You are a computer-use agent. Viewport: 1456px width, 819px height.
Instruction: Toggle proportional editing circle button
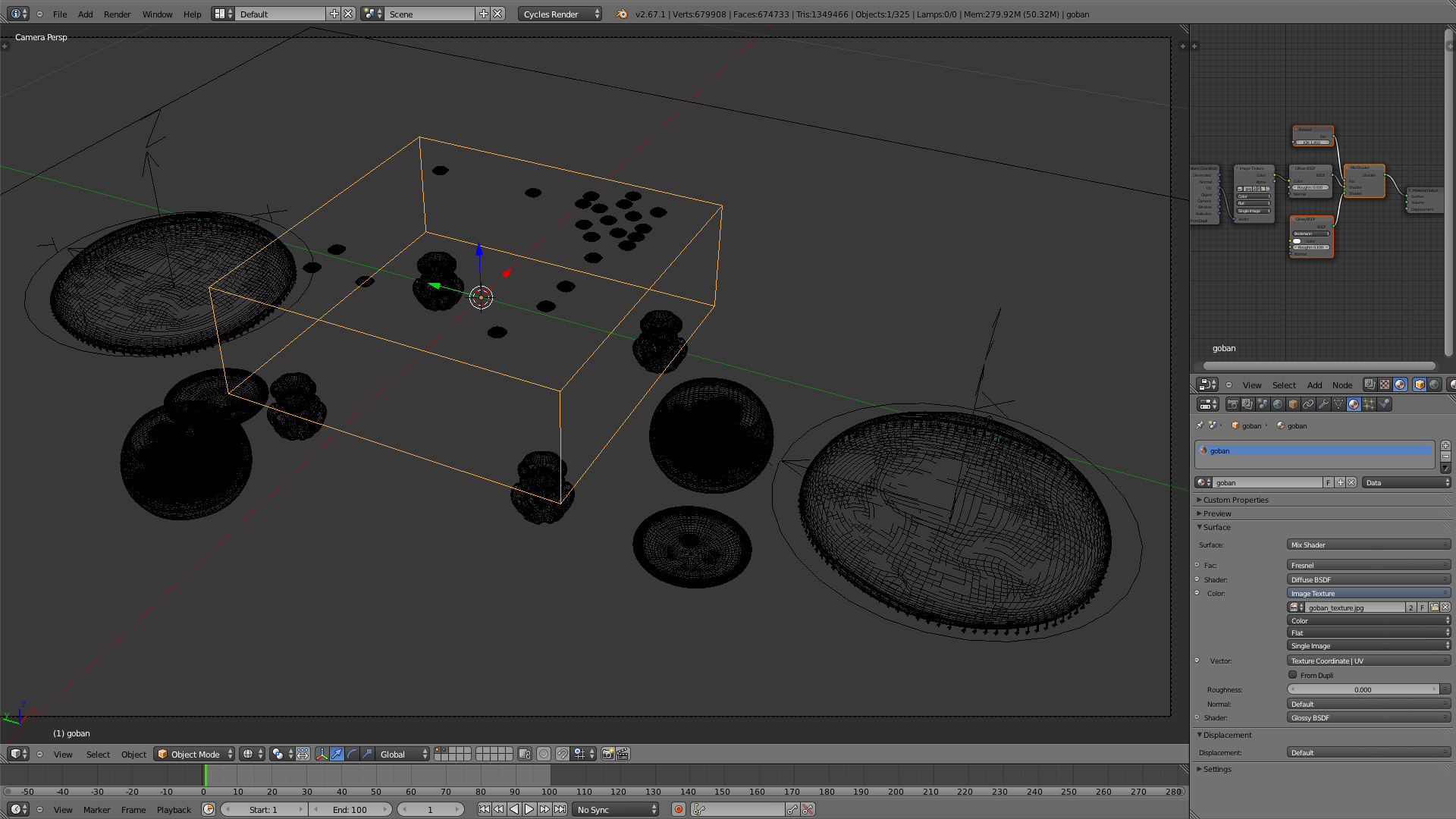click(x=544, y=754)
